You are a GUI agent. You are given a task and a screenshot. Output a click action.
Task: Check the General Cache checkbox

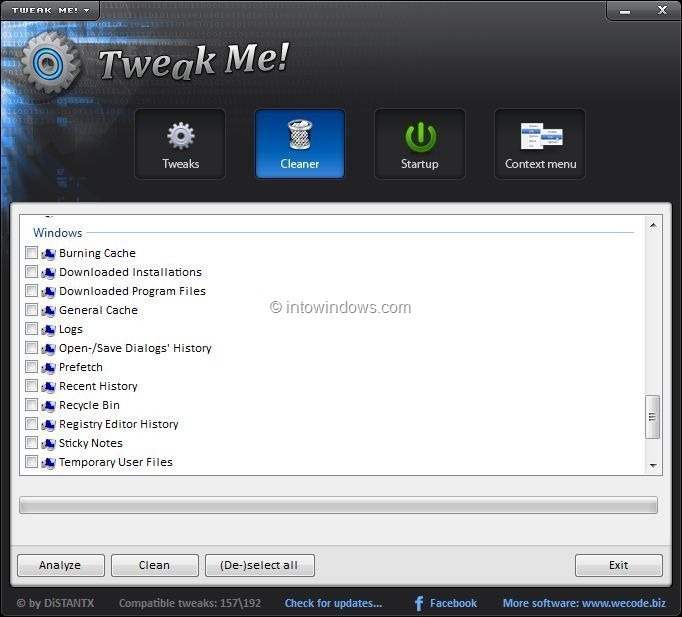31,310
